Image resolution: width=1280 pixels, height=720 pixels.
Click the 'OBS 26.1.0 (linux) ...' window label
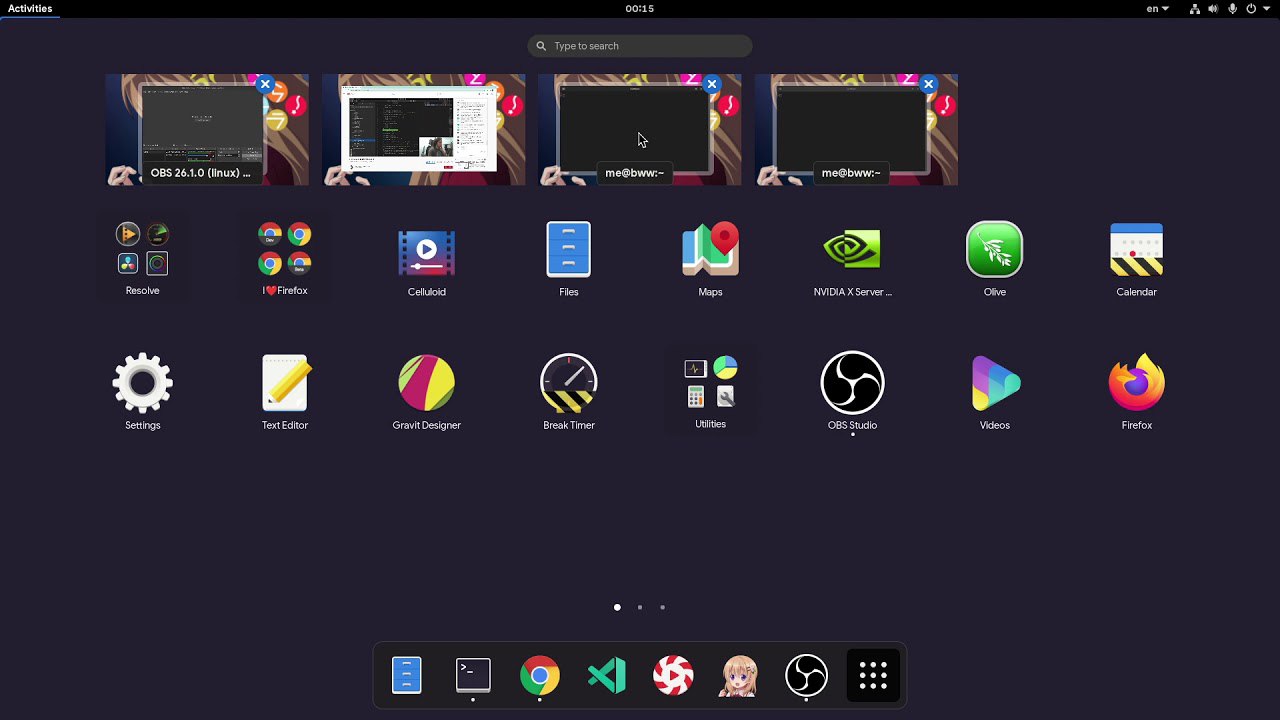pos(200,173)
